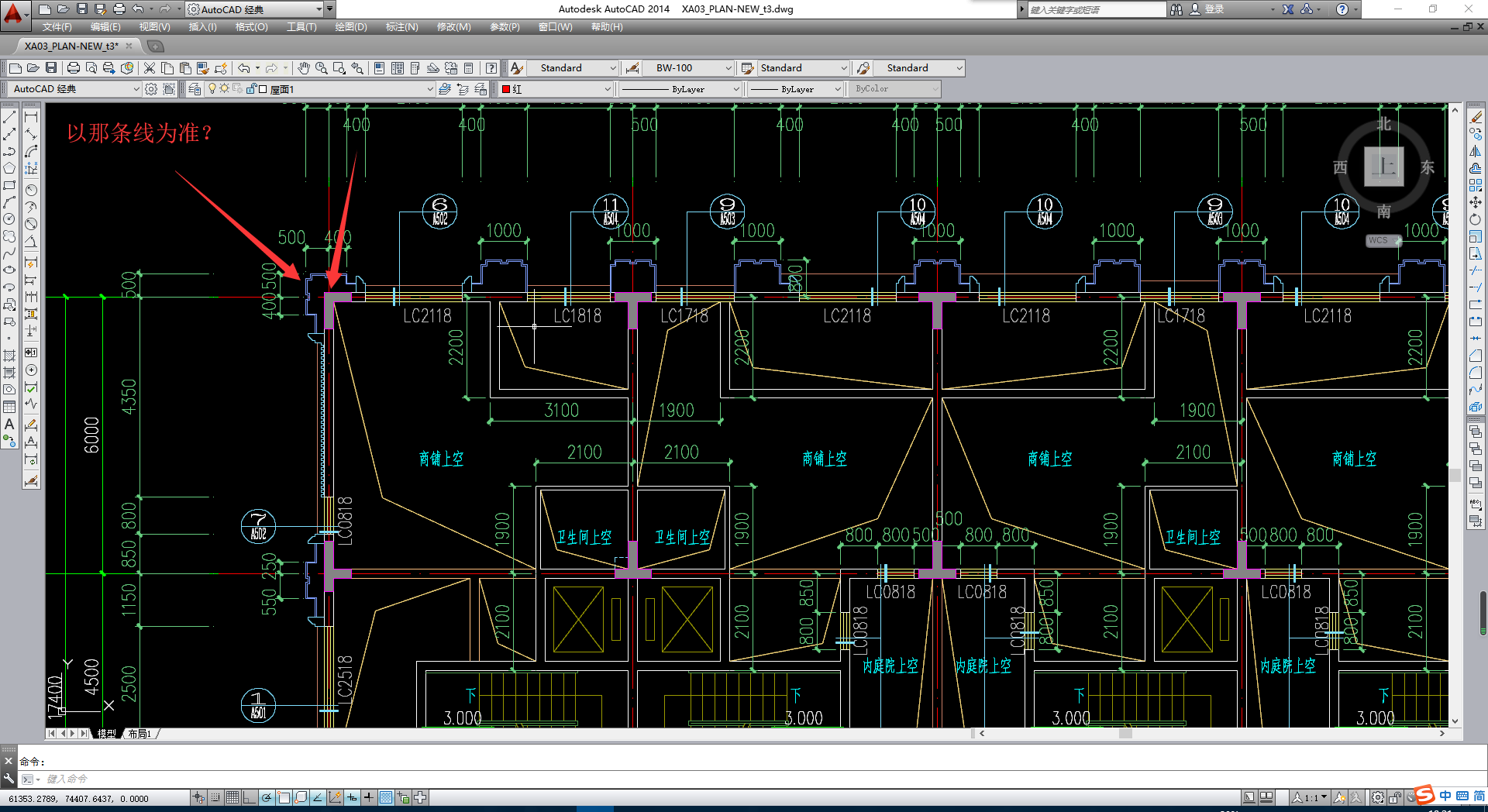Toggle Object Snap Tracking in status bar

point(318,797)
